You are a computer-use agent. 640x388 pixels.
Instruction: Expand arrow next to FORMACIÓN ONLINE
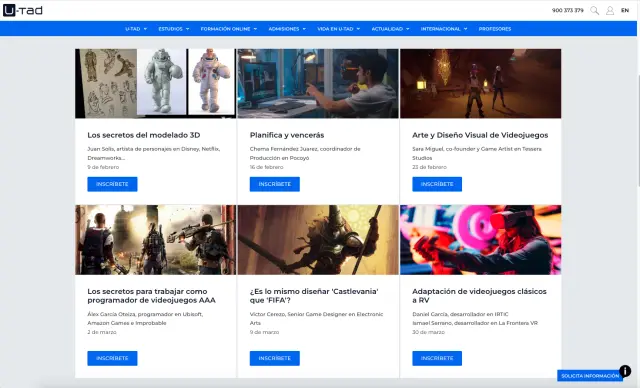[x=255, y=29]
